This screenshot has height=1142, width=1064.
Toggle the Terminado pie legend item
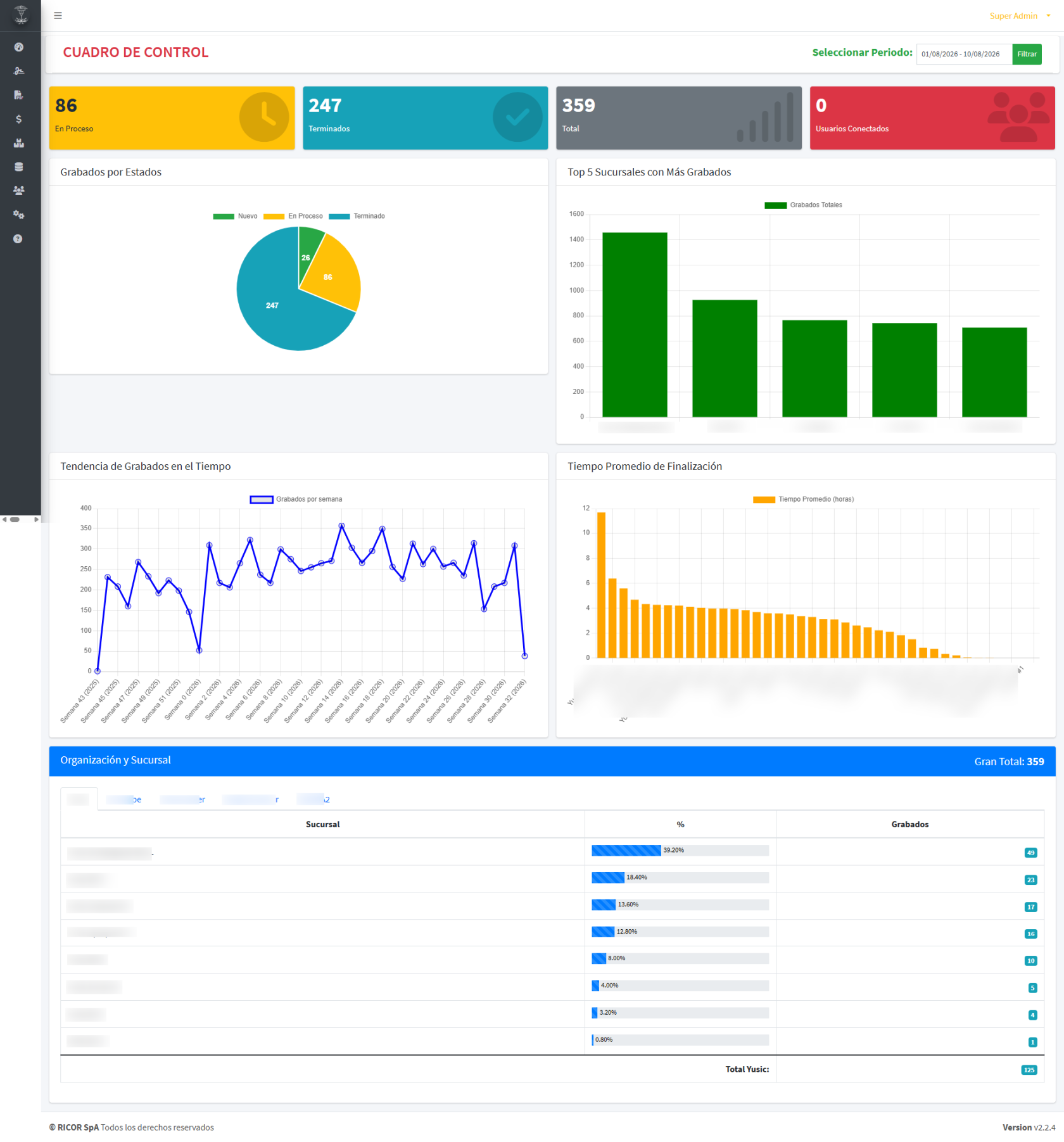pyautogui.click(x=357, y=216)
